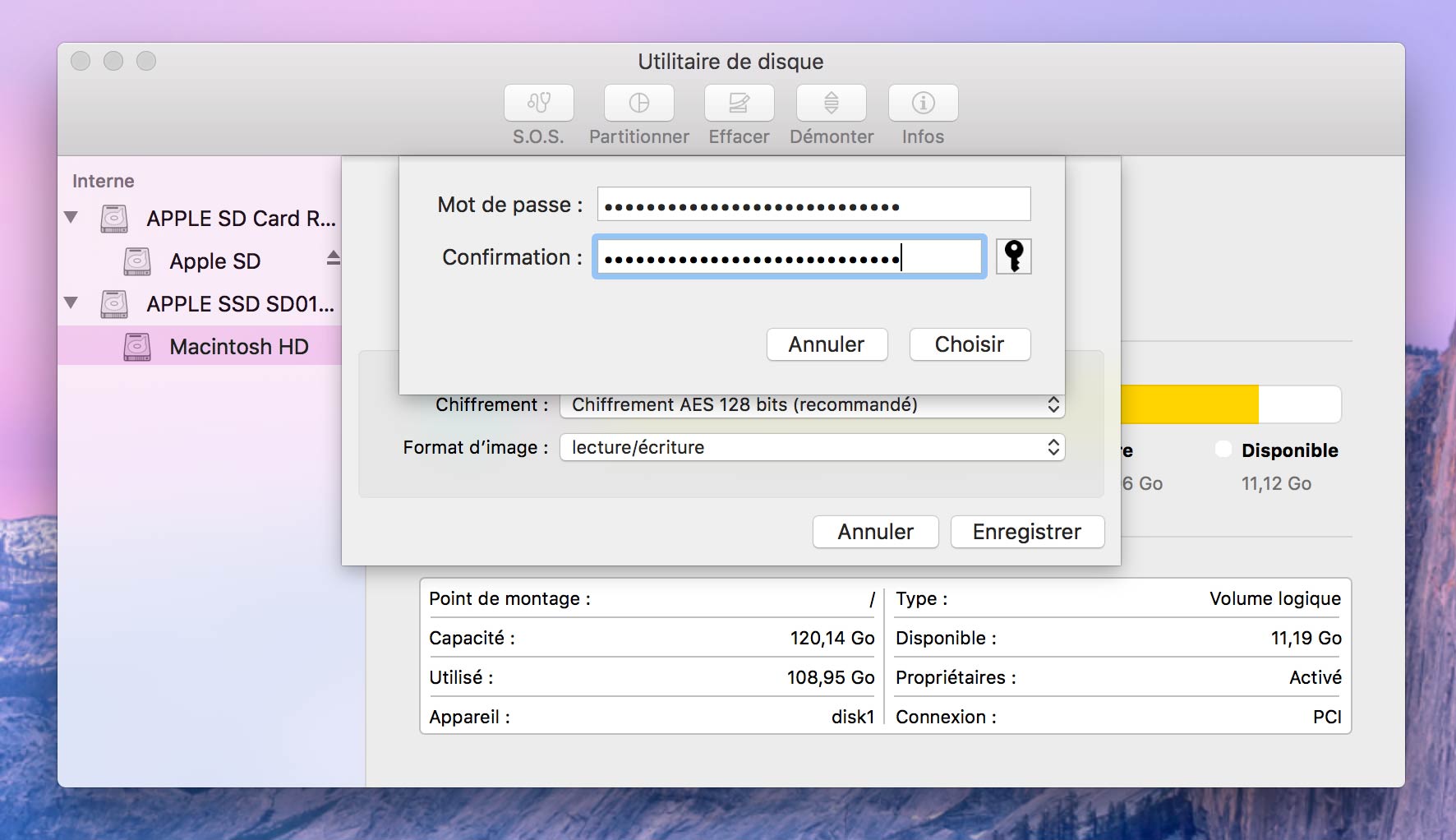Click the 11,12 Go available value
This screenshot has width=1456, height=840.
(x=1276, y=483)
